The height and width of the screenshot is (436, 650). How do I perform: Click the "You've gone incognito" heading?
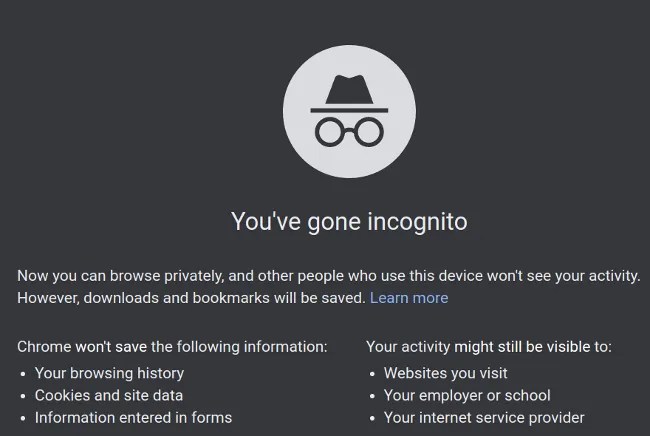coord(349,221)
